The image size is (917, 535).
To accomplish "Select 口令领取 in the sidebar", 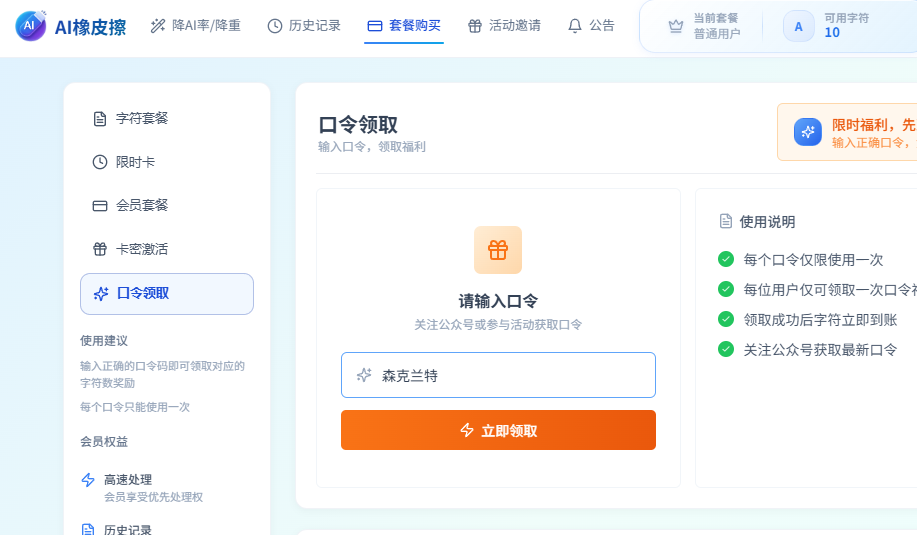I will pyautogui.click(x=167, y=294).
